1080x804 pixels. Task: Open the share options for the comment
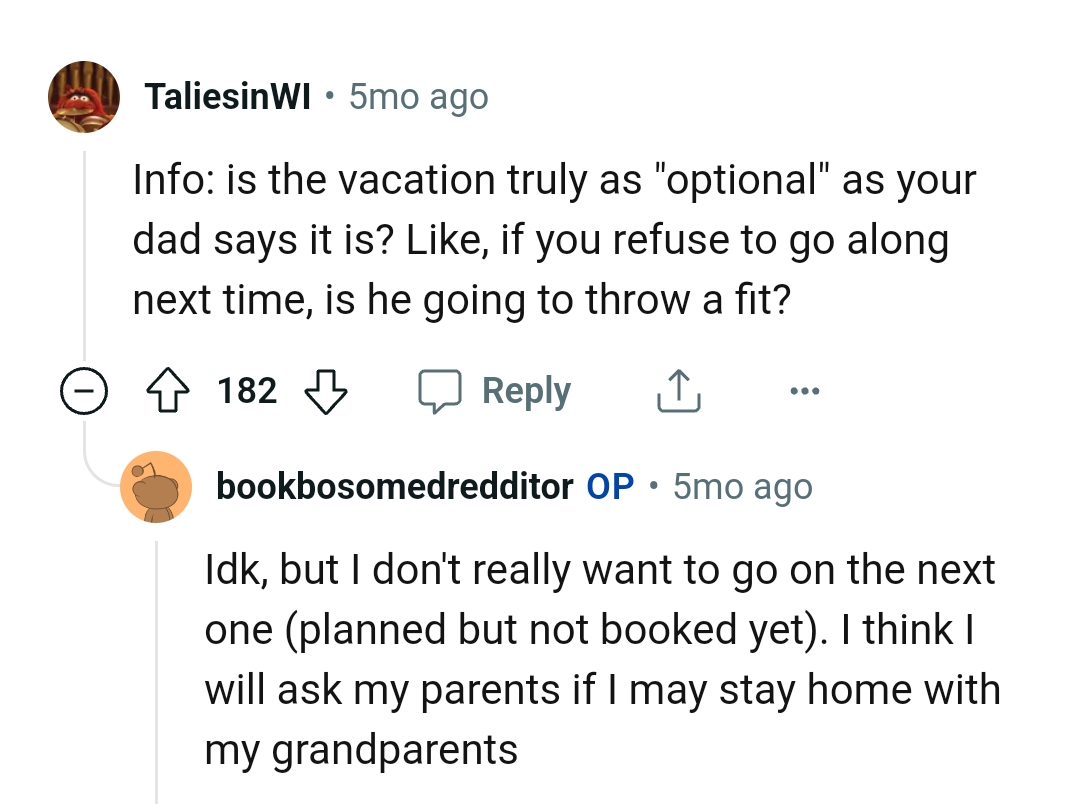pyautogui.click(x=678, y=390)
